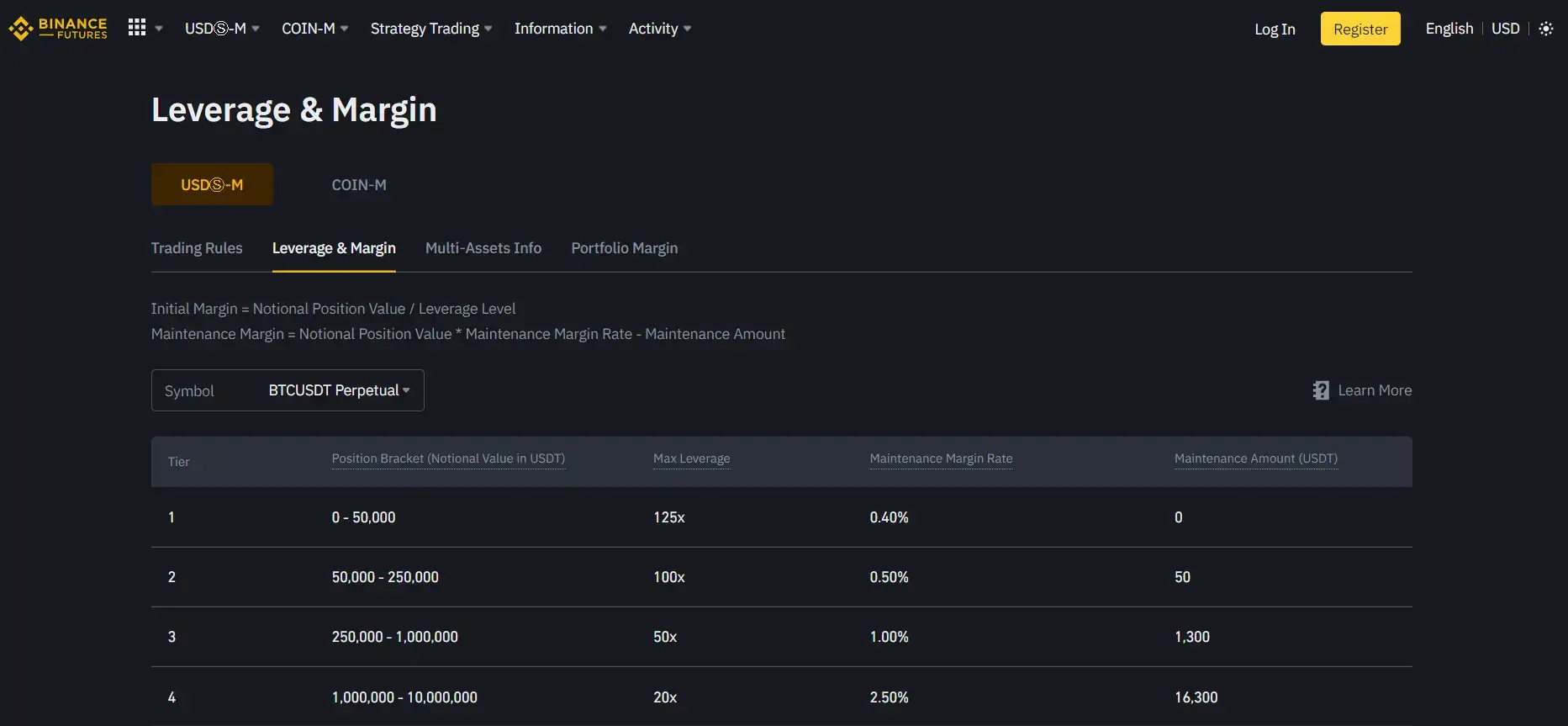Click the Max Leverage column header
Screen dimensions: 1568x726
(x=691, y=458)
